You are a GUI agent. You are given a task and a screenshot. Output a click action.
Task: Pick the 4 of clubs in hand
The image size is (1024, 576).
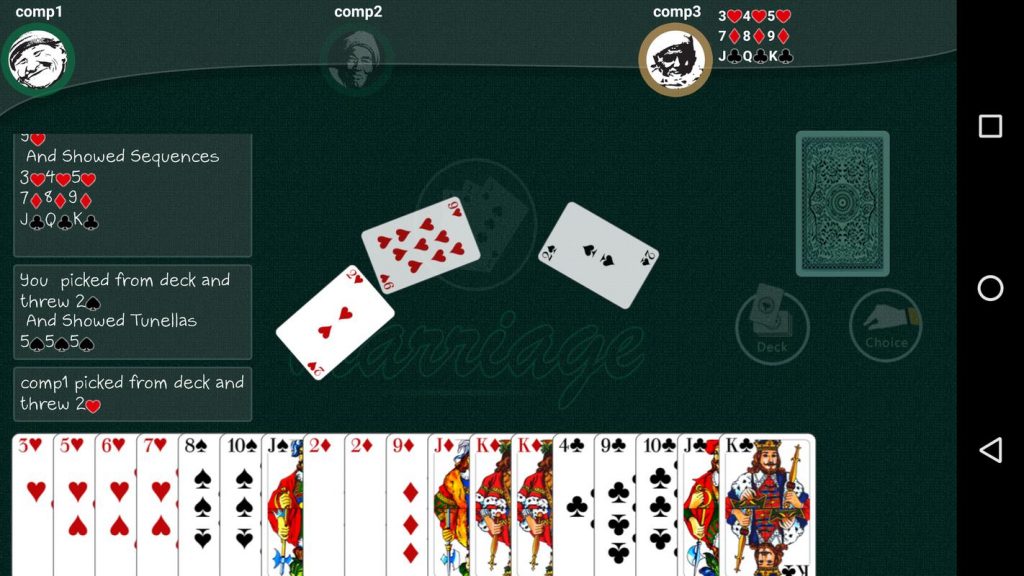(574, 505)
